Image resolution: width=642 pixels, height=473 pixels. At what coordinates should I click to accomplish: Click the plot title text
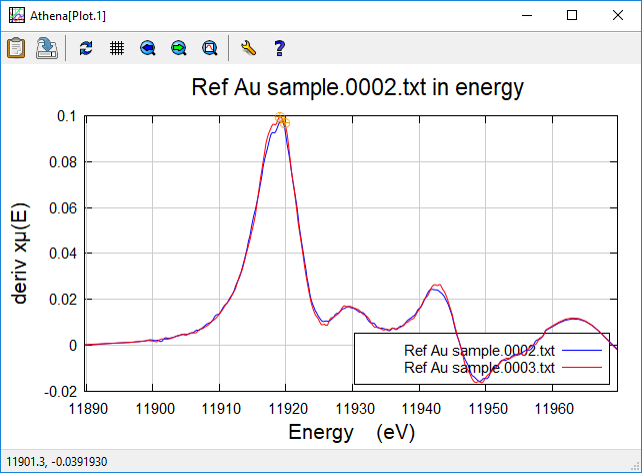(357, 87)
